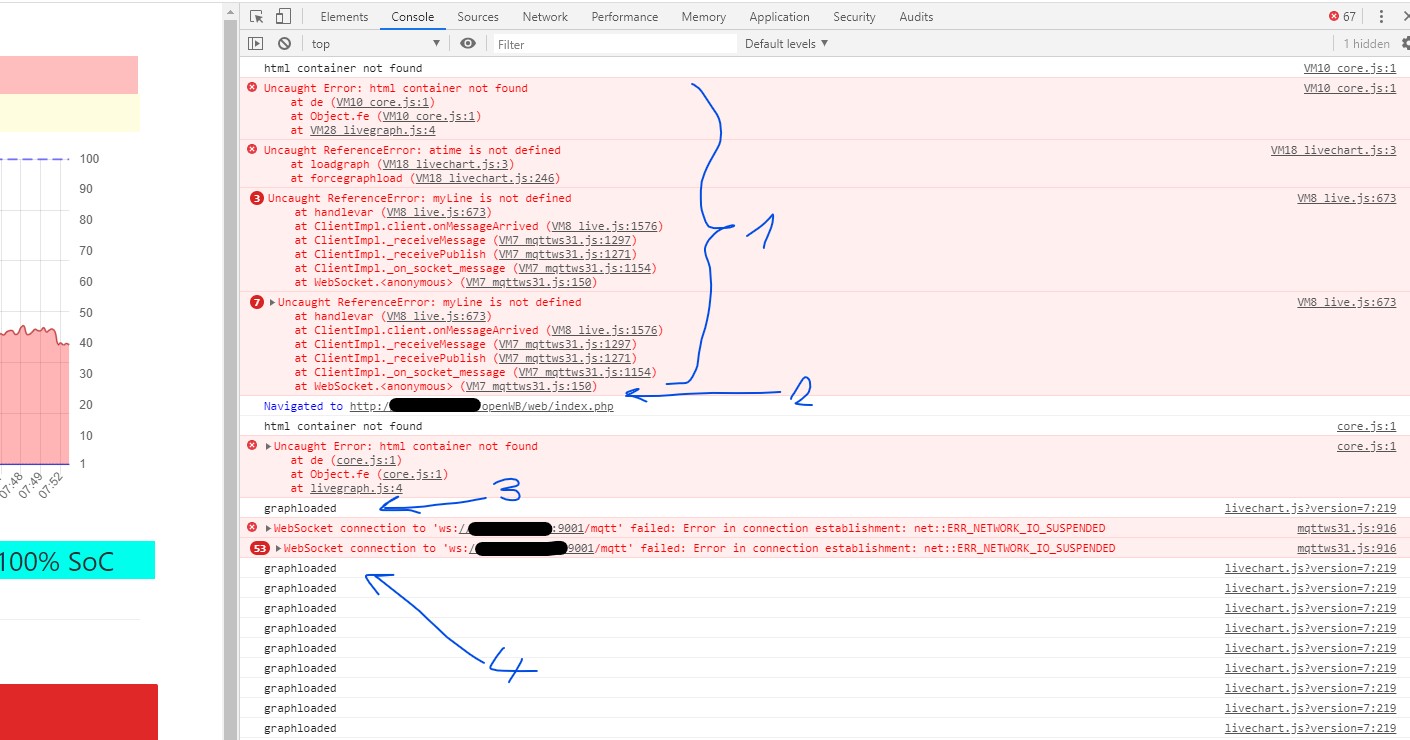The image size is (1410, 740).
Task: Open the Application tab
Action: (779, 16)
